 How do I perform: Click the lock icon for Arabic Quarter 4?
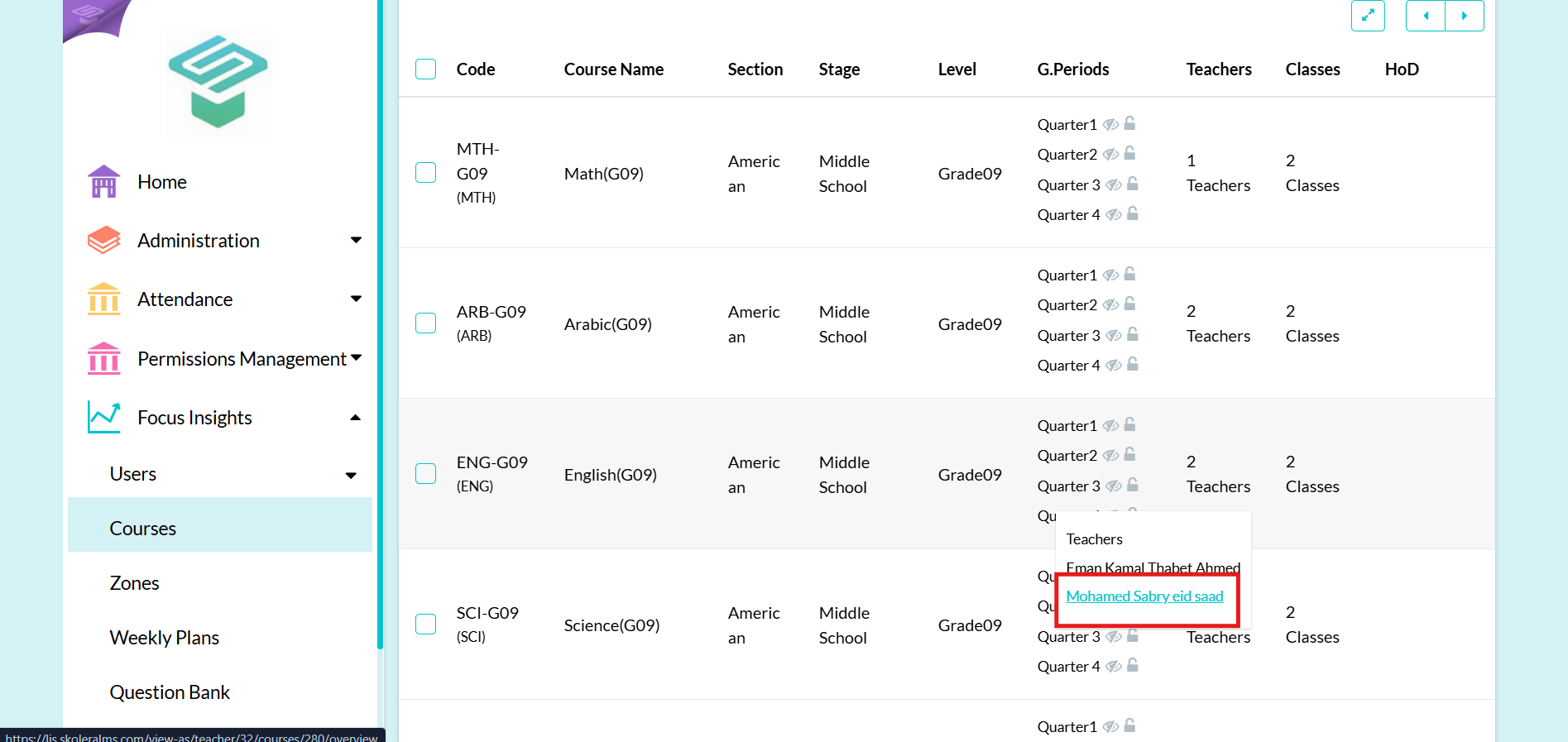(1133, 364)
